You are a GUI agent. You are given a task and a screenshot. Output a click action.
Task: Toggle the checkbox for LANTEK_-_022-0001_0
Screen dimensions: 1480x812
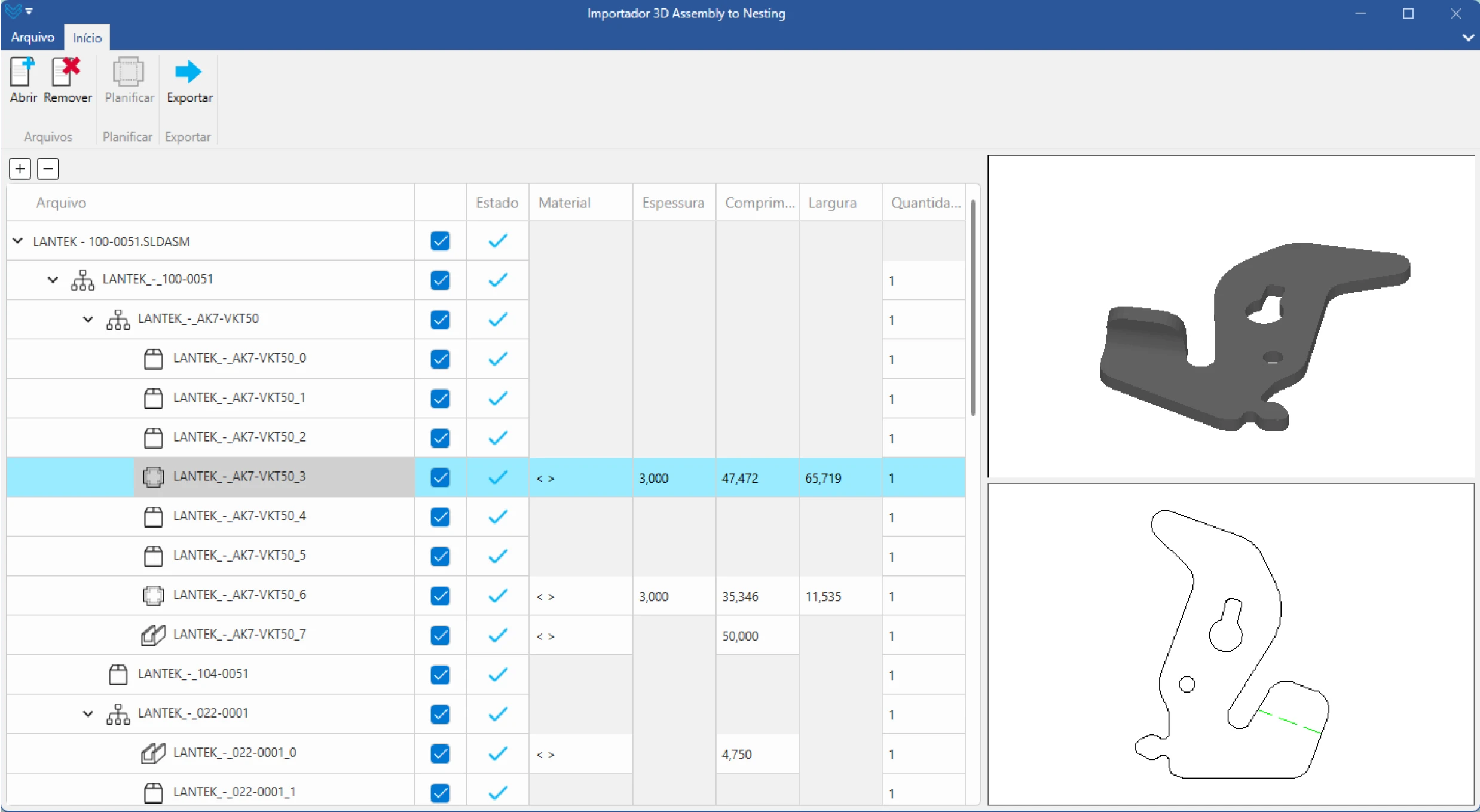[440, 753]
